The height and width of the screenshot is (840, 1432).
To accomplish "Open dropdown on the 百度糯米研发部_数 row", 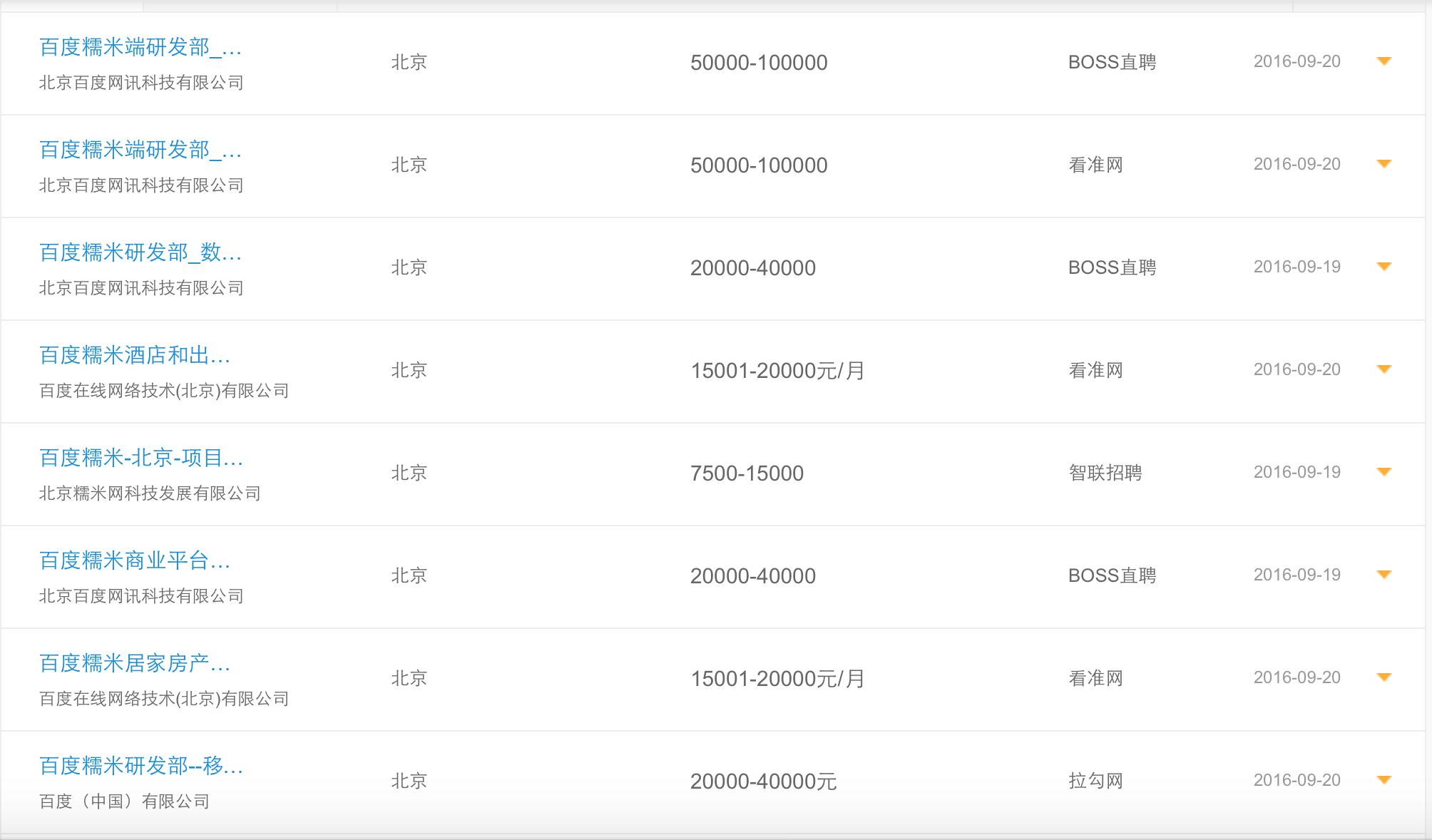I will (x=1384, y=267).
